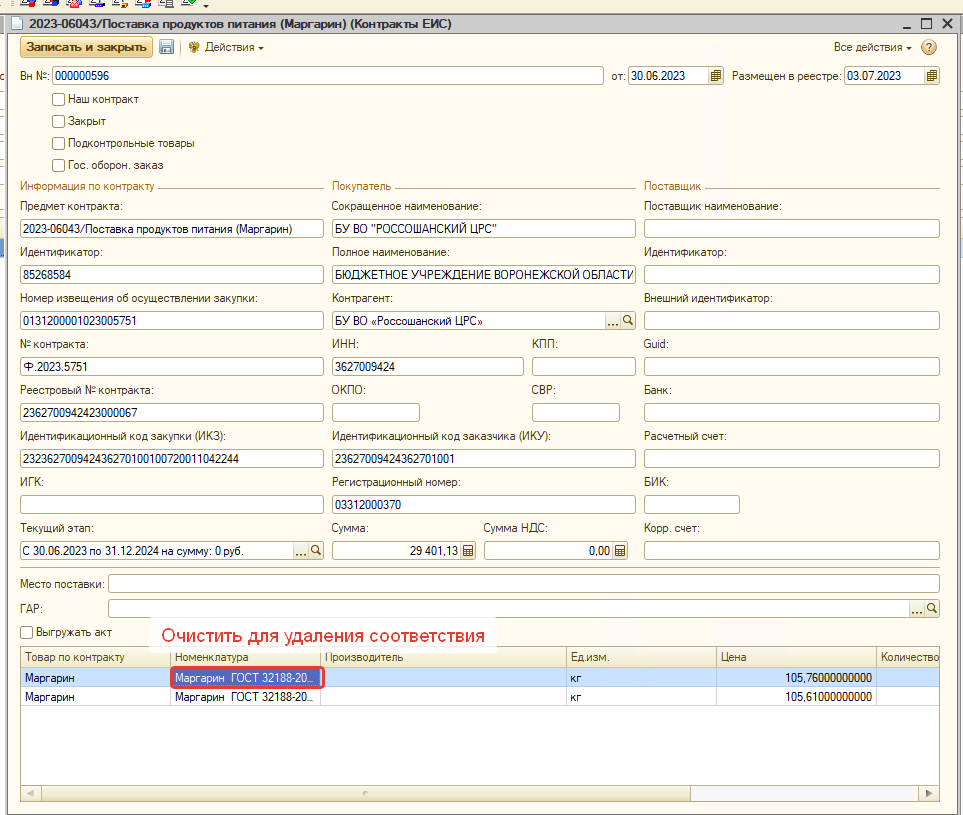Expand the Все действия menu

click(x=872, y=47)
